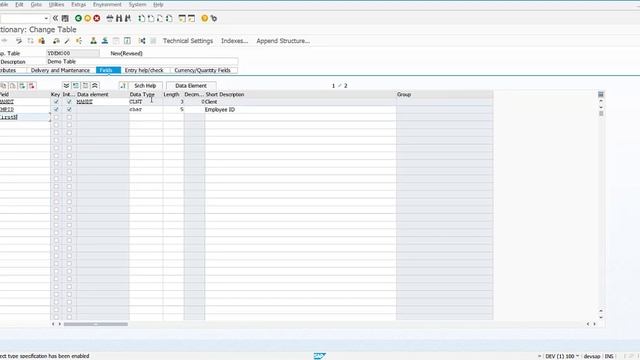
Task: Click the Display/Change toggle icon
Action: [x=18, y=41]
